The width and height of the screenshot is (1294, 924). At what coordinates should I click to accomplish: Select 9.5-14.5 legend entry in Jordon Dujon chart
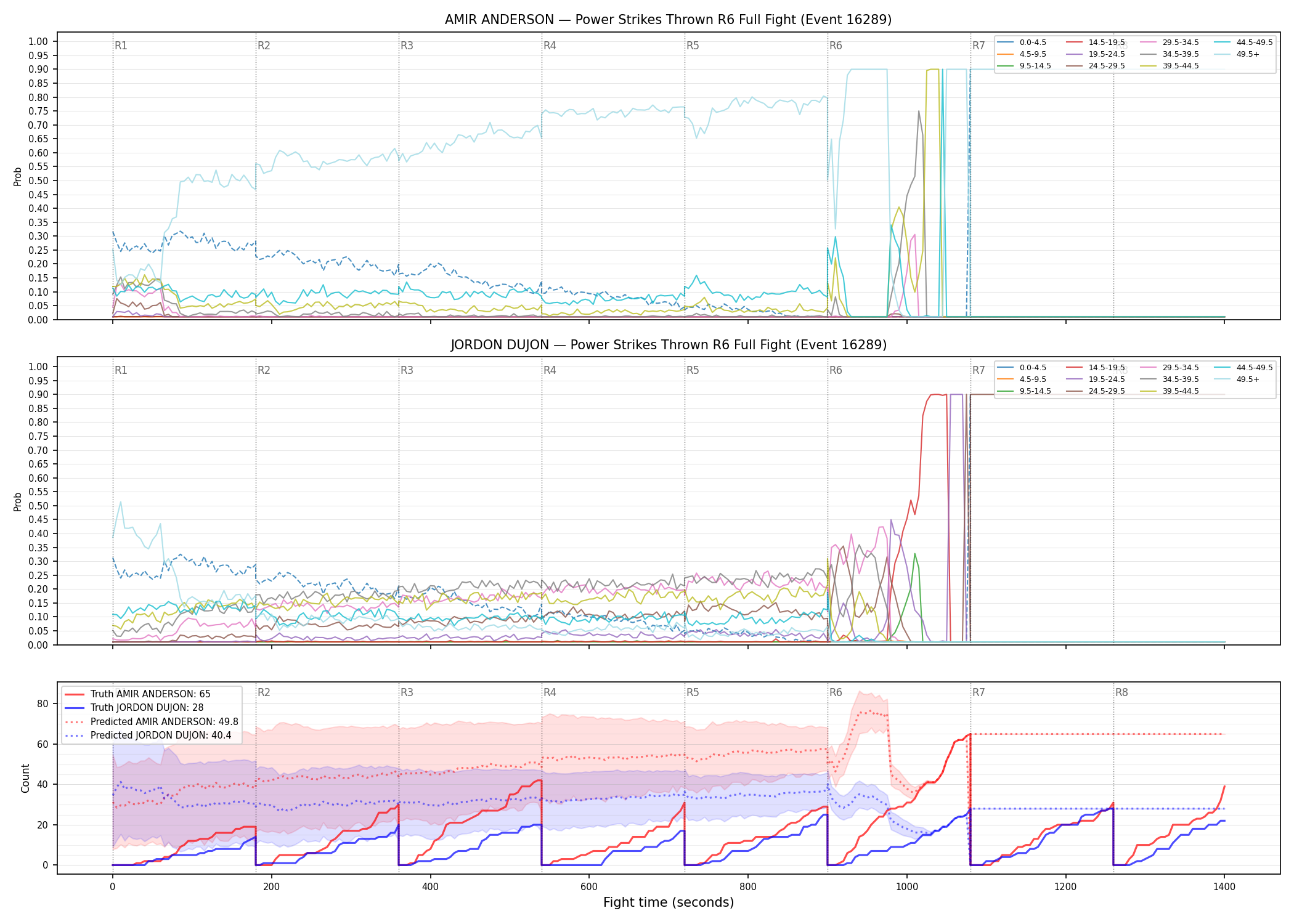[1024, 391]
